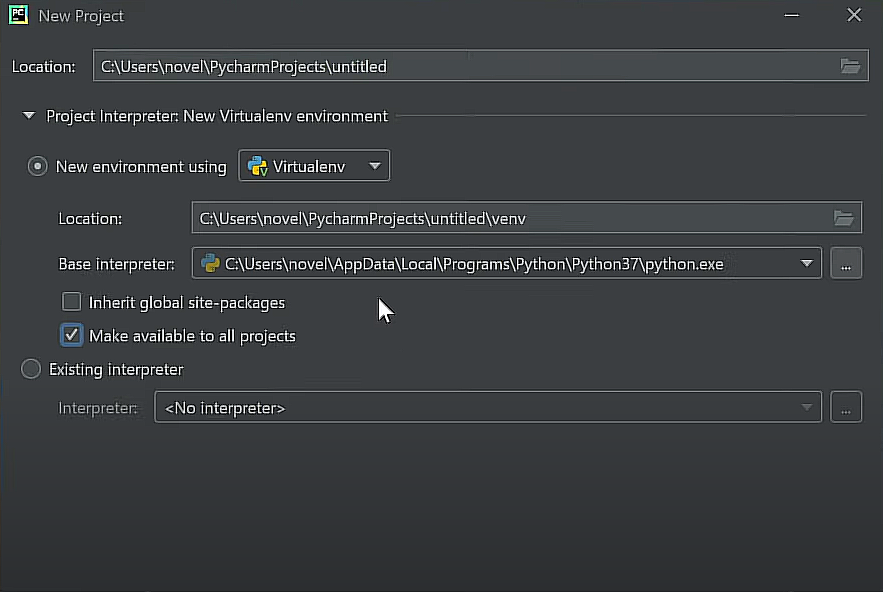Uncheck Make available to all projects

tap(72, 335)
